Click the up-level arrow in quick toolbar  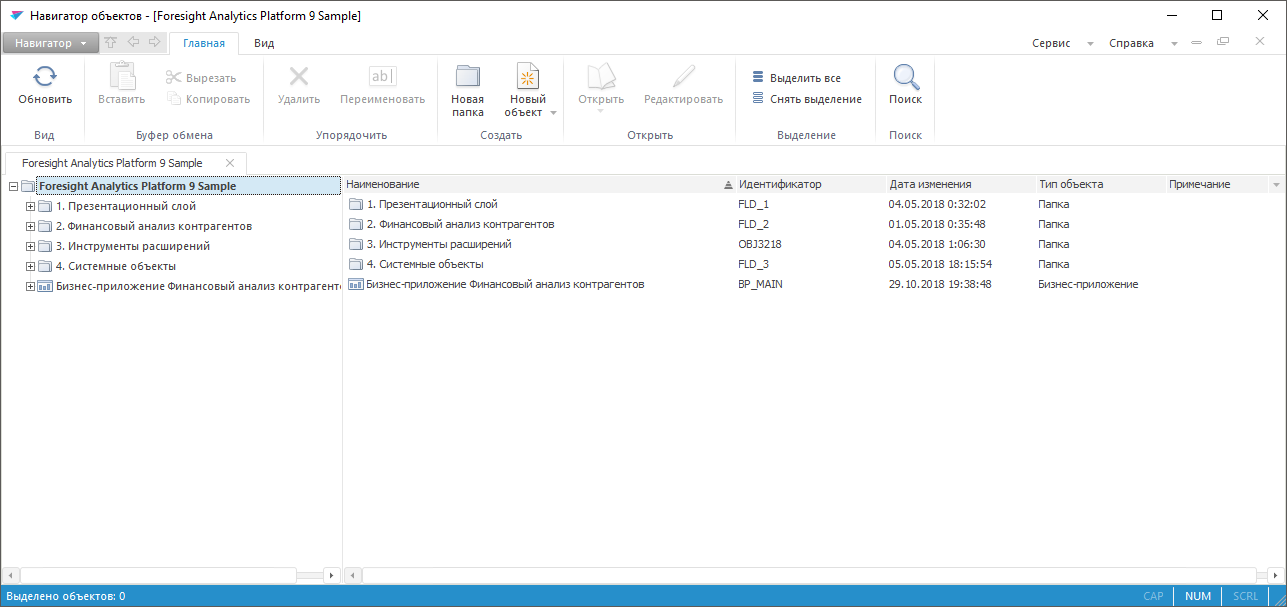pyautogui.click(x=111, y=43)
